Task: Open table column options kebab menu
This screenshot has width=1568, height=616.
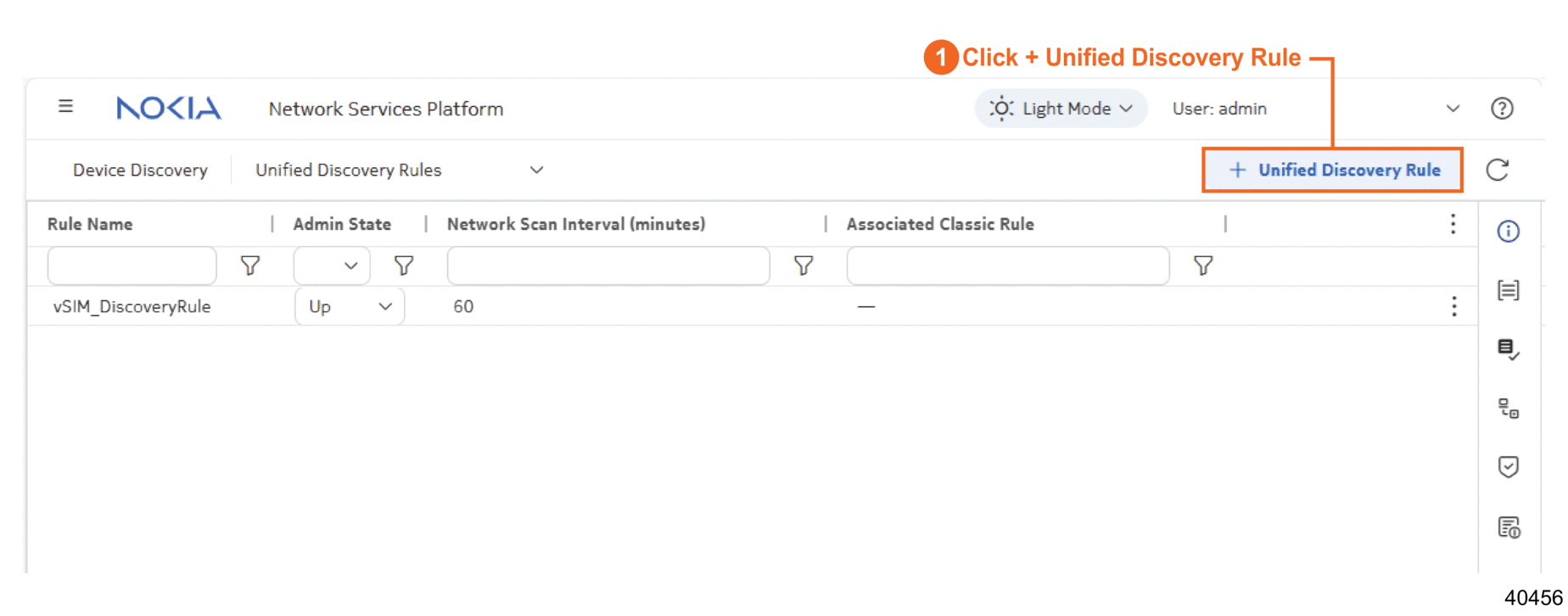Action: (x=1453, y=224)
